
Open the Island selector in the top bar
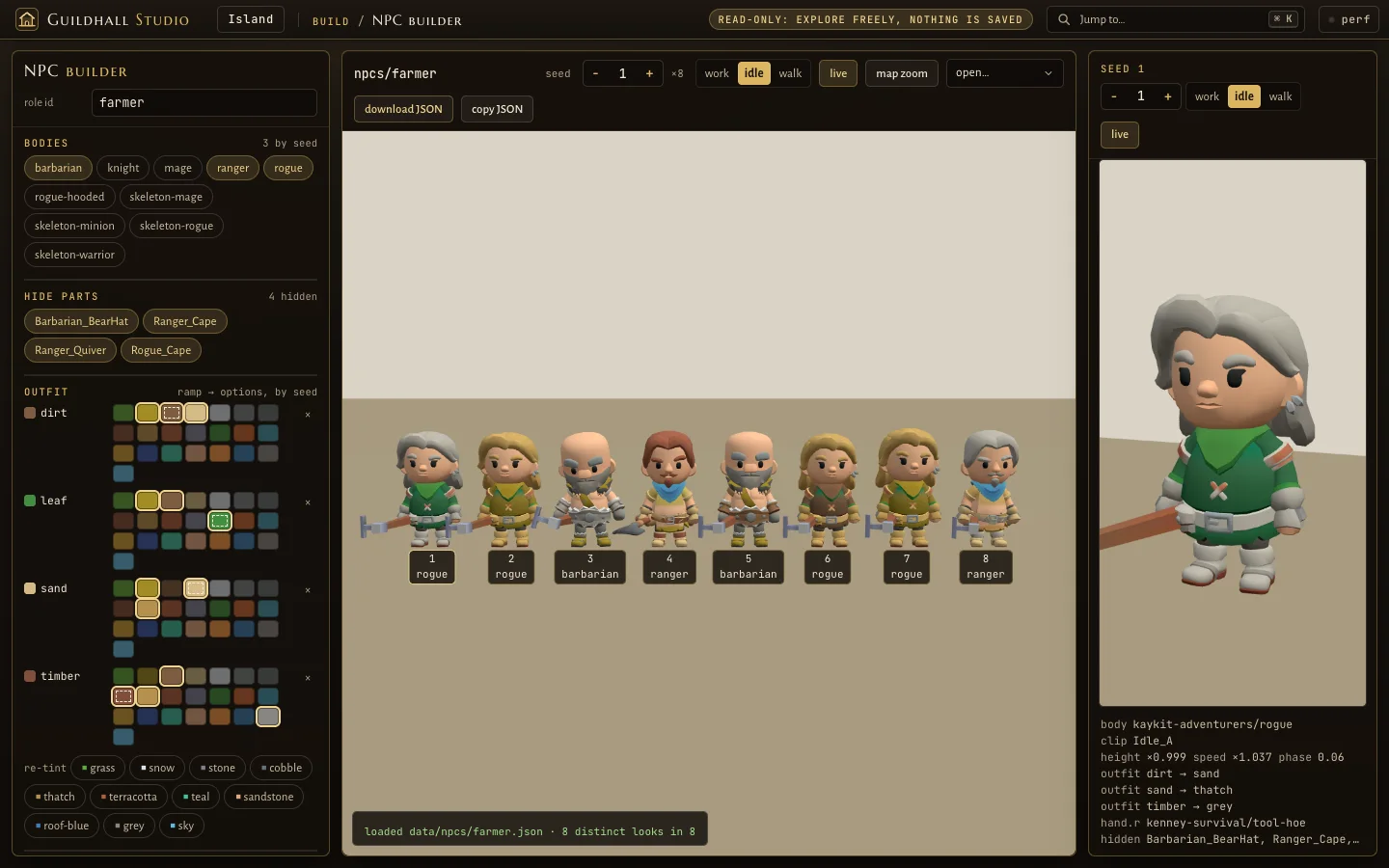(x=251, y=19)
